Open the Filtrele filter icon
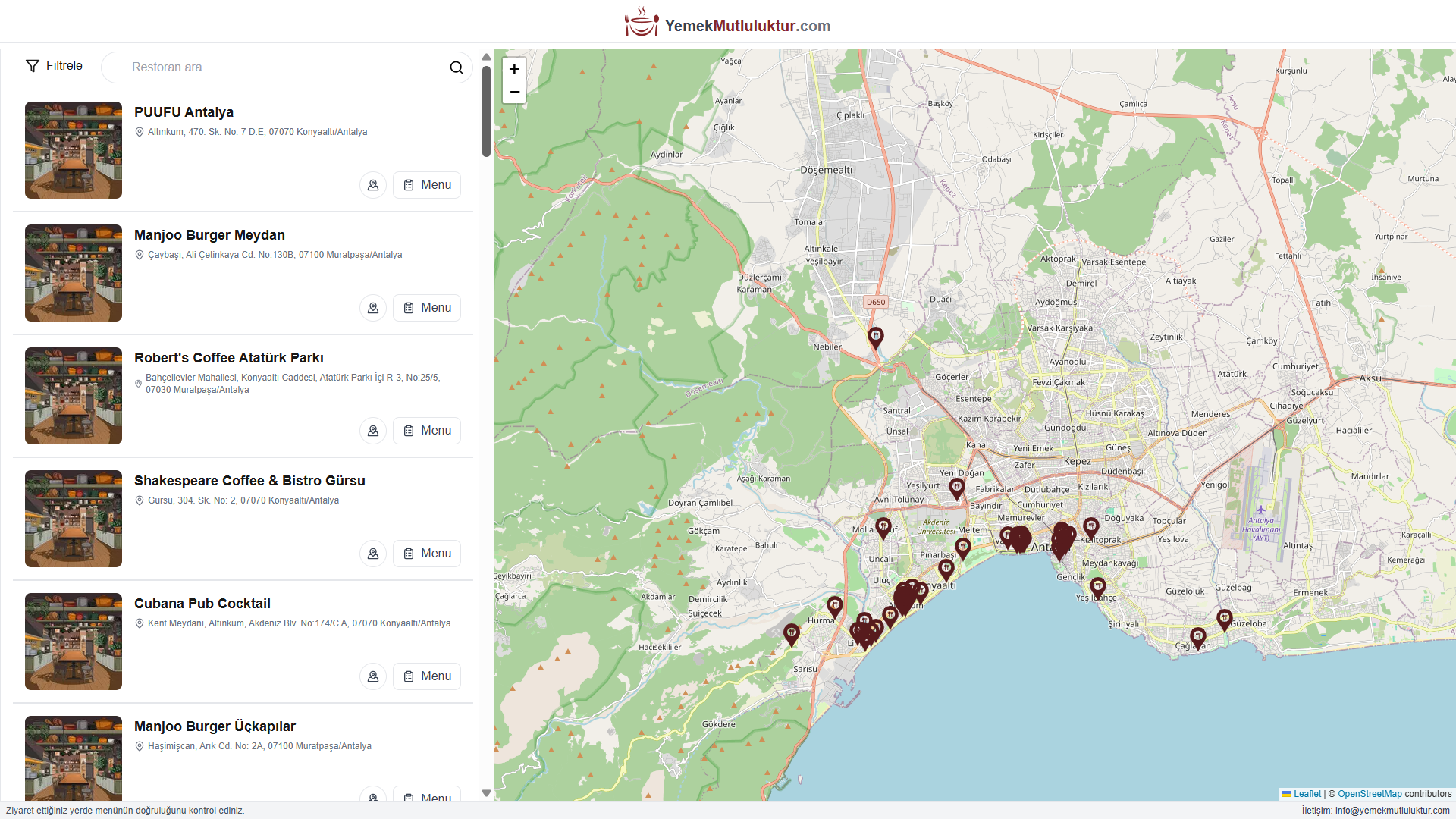The height and width of the screenshot is (819, 1456). pyautogui.click(x=33, y=66)
